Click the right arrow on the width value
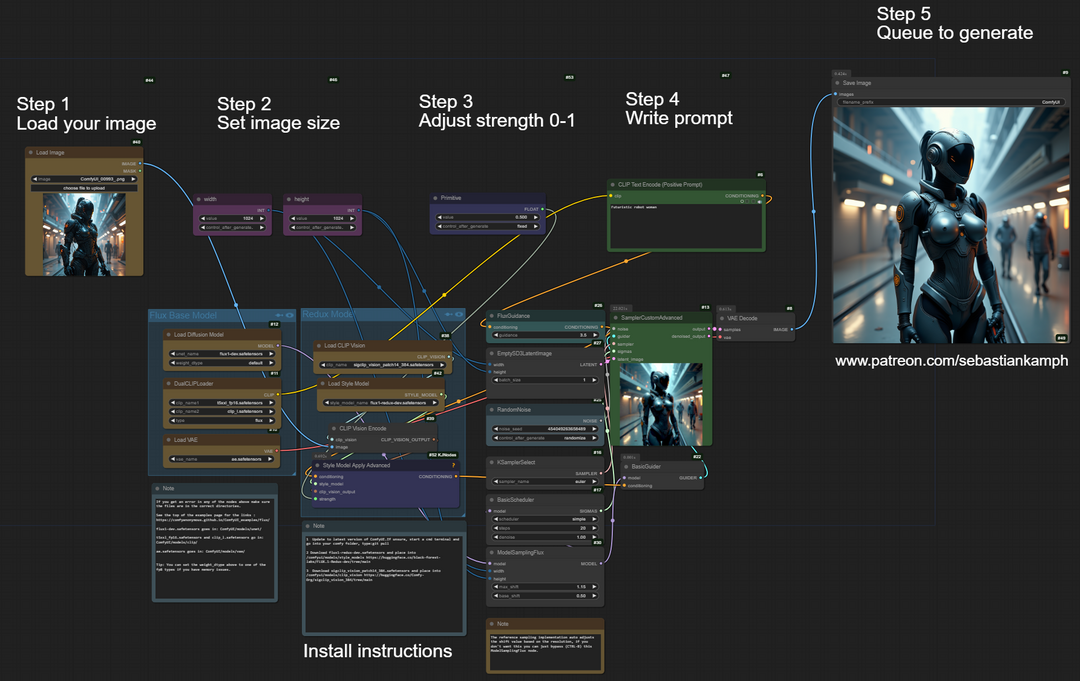 point(268,217)
